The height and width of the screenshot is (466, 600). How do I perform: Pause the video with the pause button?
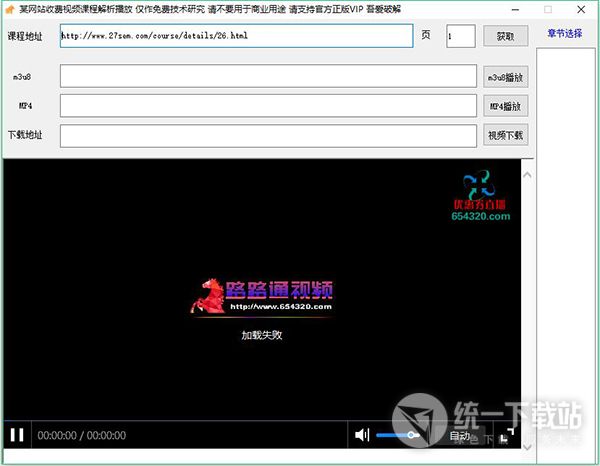pos(17,435)
